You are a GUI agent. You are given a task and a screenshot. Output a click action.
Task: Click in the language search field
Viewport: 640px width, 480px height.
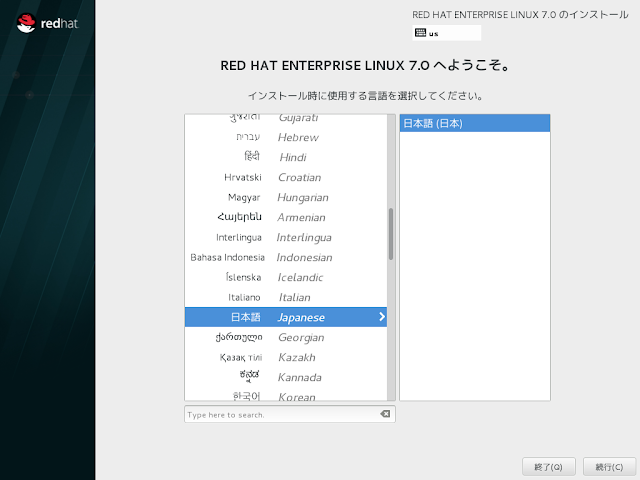click(289, 414)
